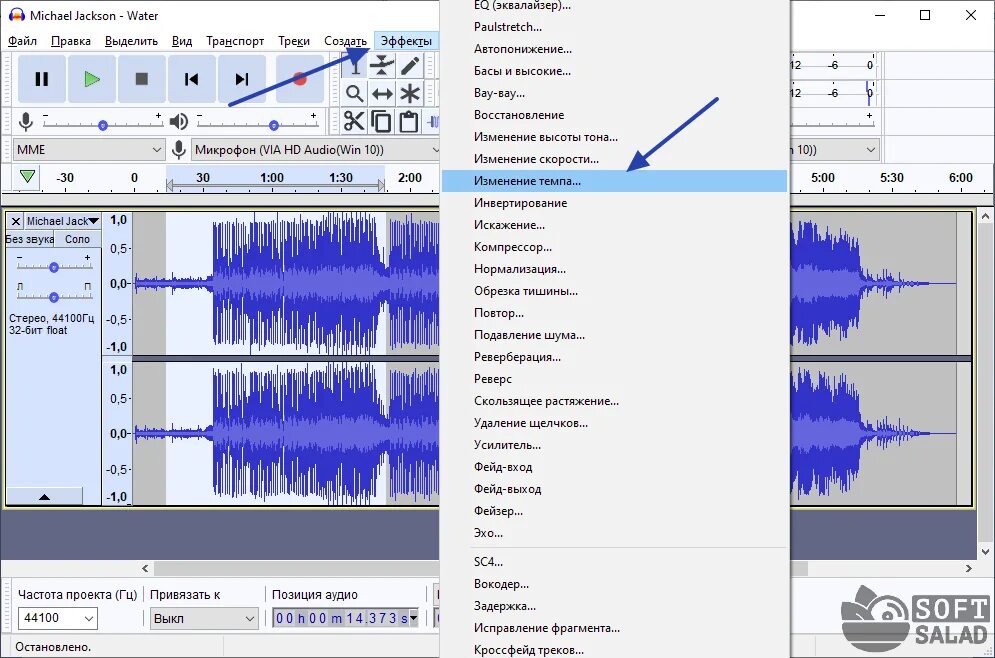Click the playback volume slider handle
This screenshot has height=658, width=995.
[273, 126]
